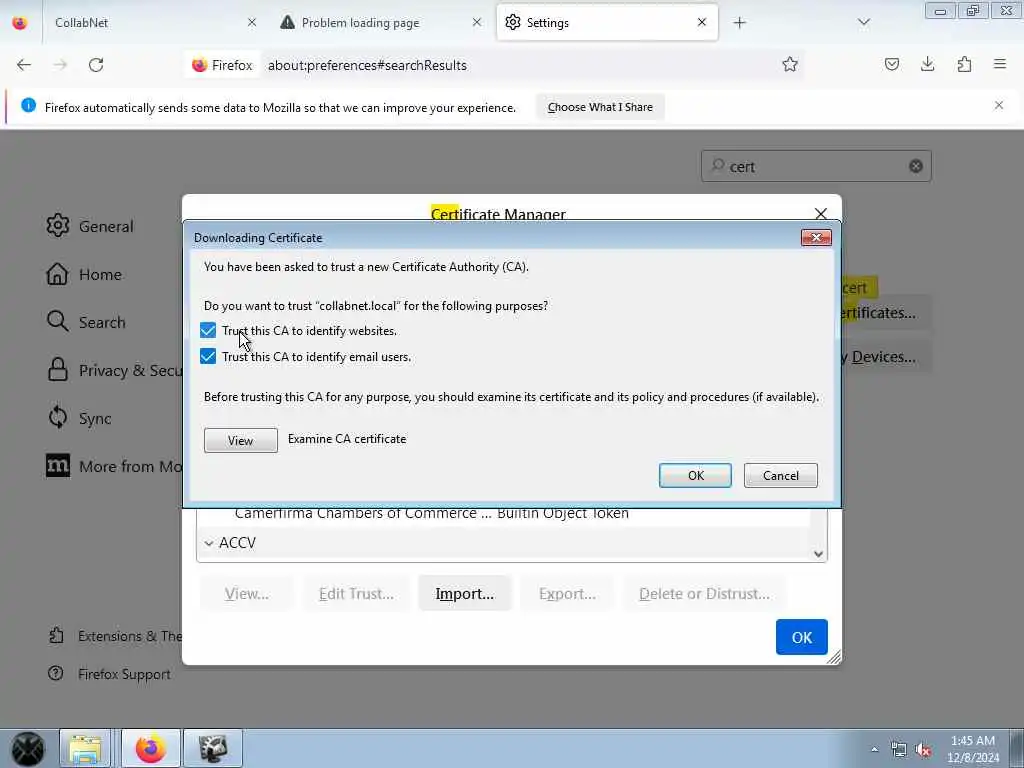Bookmark this page with star icon
Image resolution: width=1024 pixels, height=768 pixels.
tap(790, 64)
